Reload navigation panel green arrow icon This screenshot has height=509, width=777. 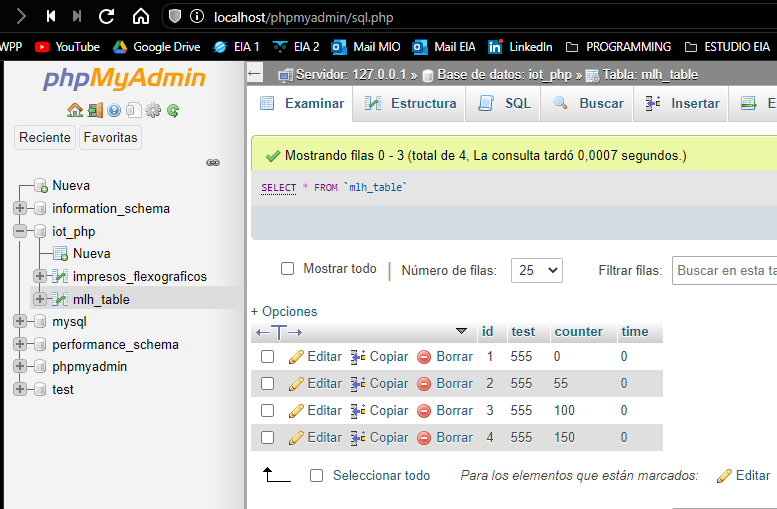tap(173, 110)
